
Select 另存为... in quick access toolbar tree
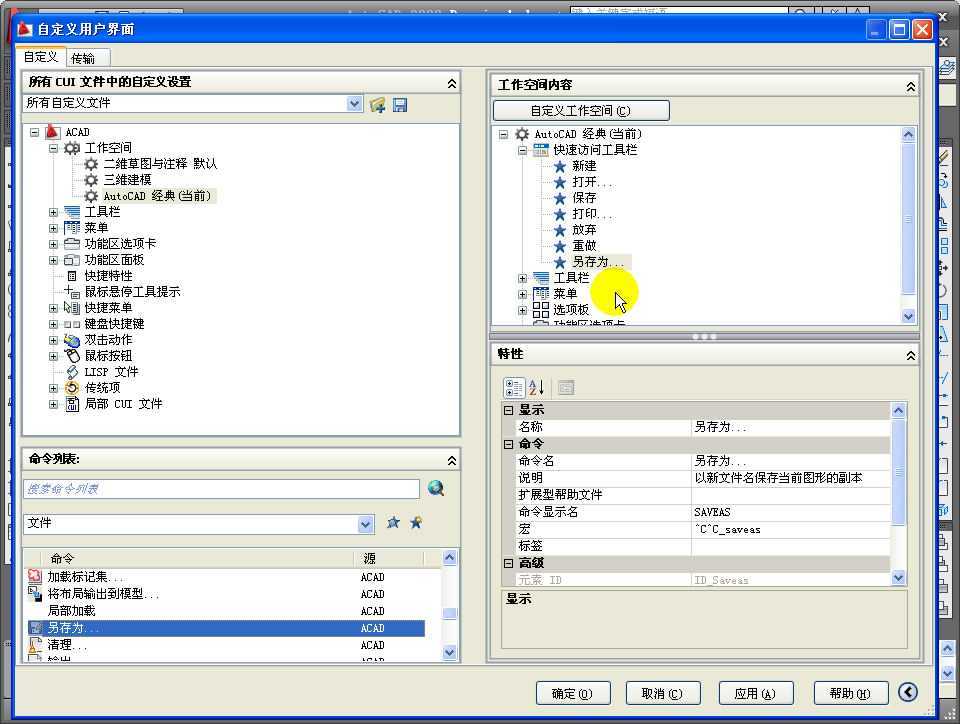tap(598, 262)
